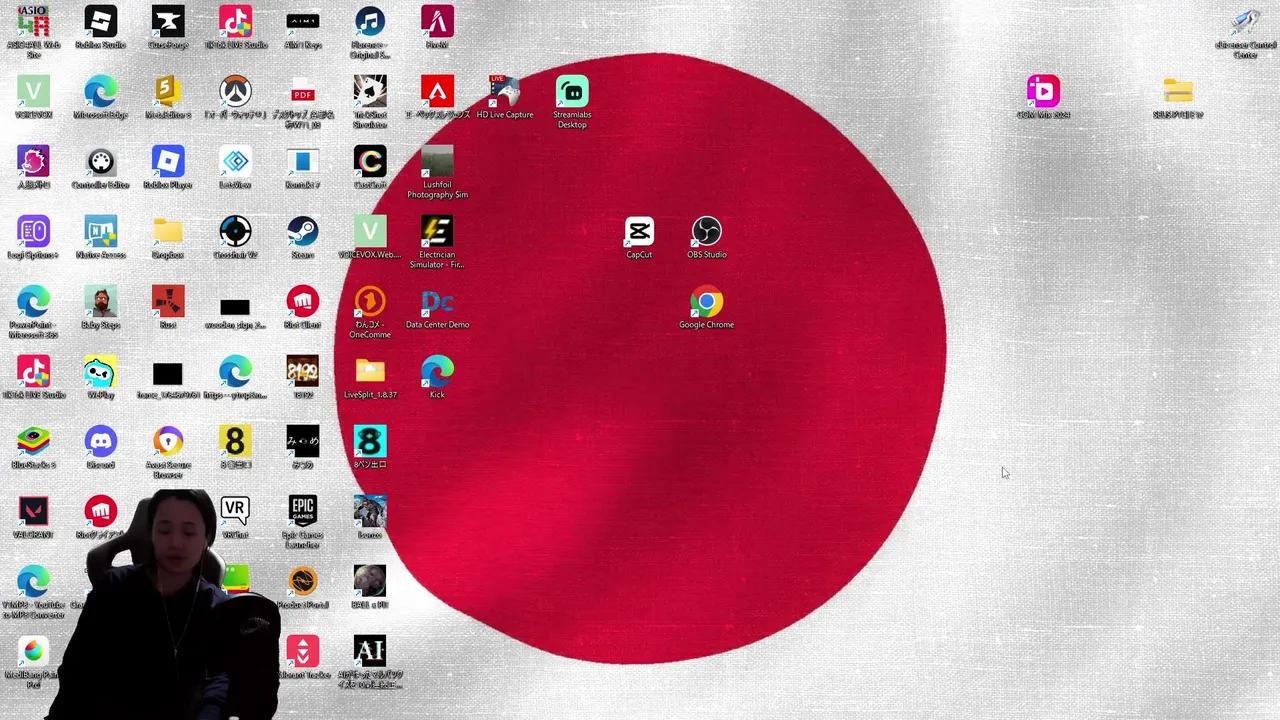Launch the BALL x PIT shortcut
This screenshot has height=720, width=1280.
pyautogui.click(x=370, y=582)
